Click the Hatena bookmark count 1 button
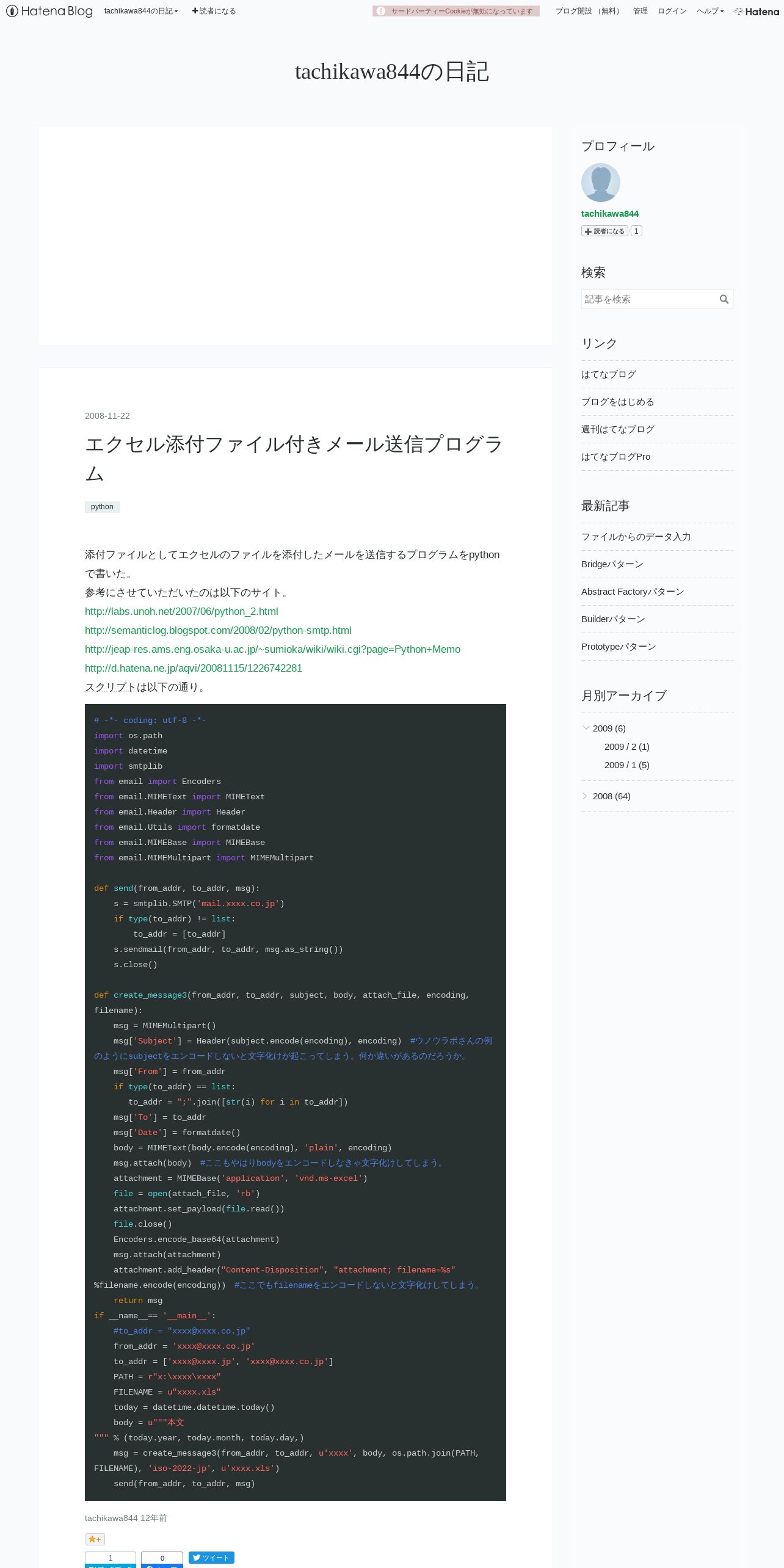 [111, 1559]
